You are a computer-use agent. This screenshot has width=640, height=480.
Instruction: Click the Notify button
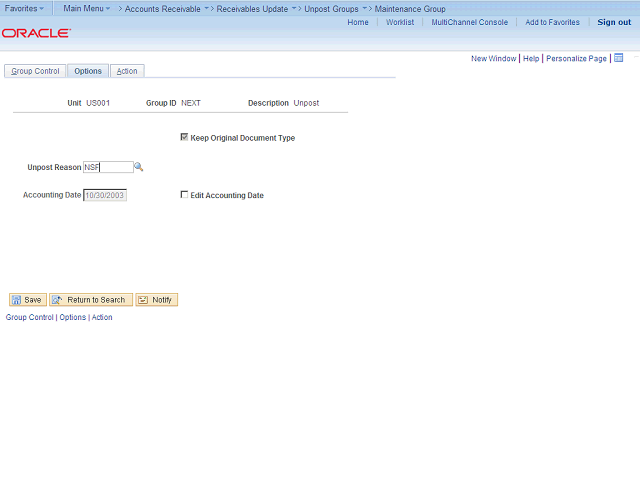(x=157, y=300)
